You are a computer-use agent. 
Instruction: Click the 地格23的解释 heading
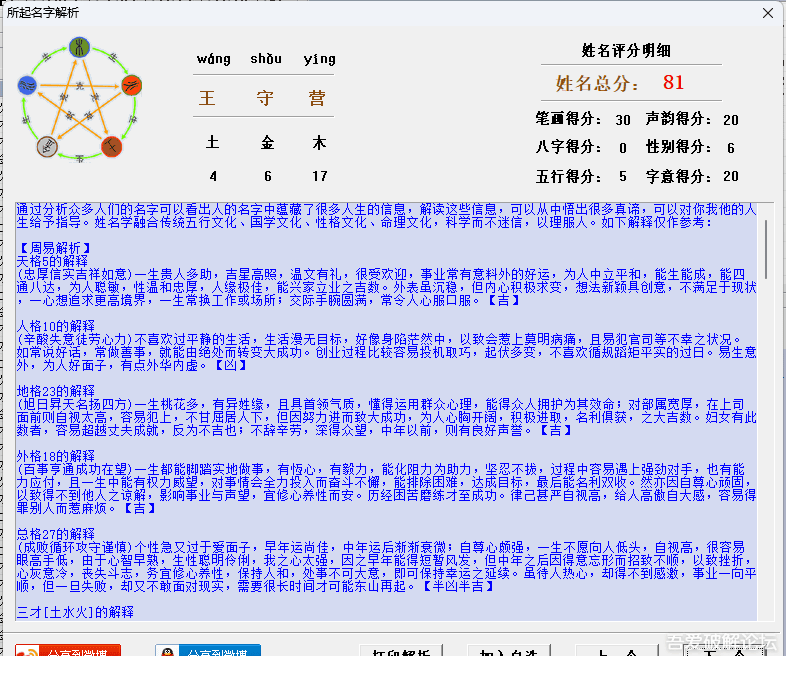click(x=56, y=391)
